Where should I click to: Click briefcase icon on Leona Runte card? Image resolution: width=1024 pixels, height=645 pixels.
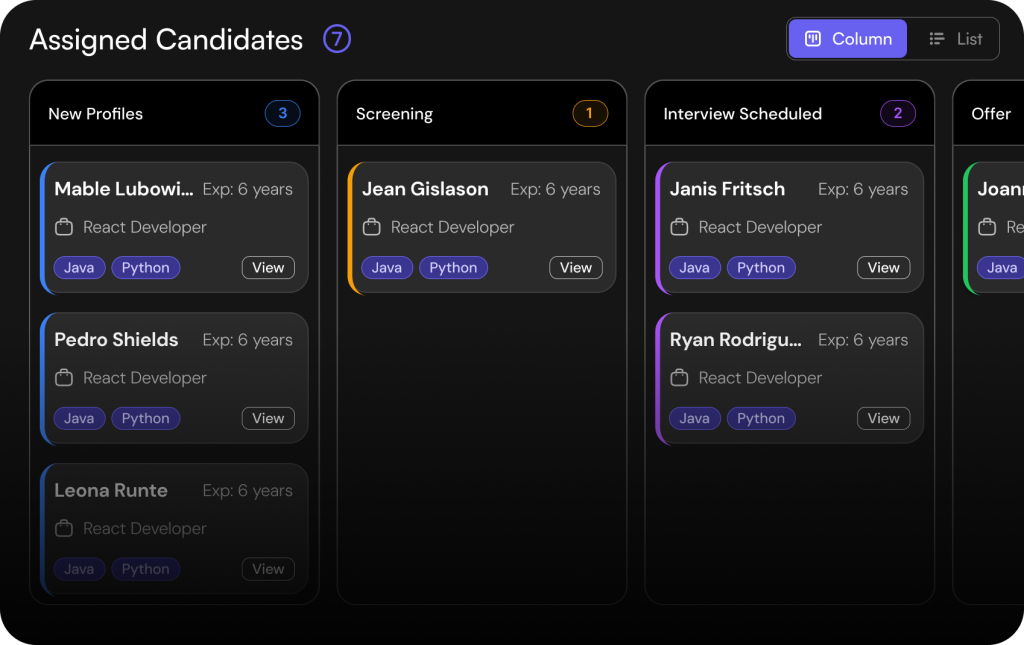coord(64,528)
